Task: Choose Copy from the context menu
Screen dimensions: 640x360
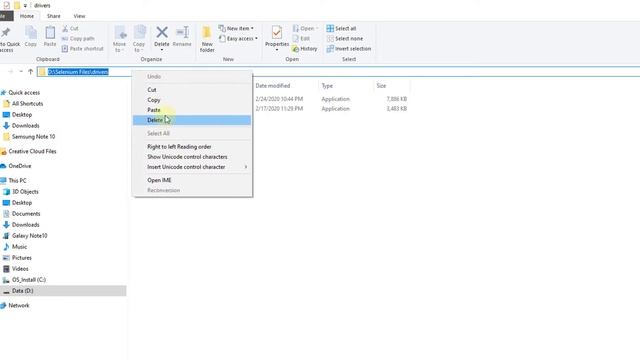Action: click(192, 100)
